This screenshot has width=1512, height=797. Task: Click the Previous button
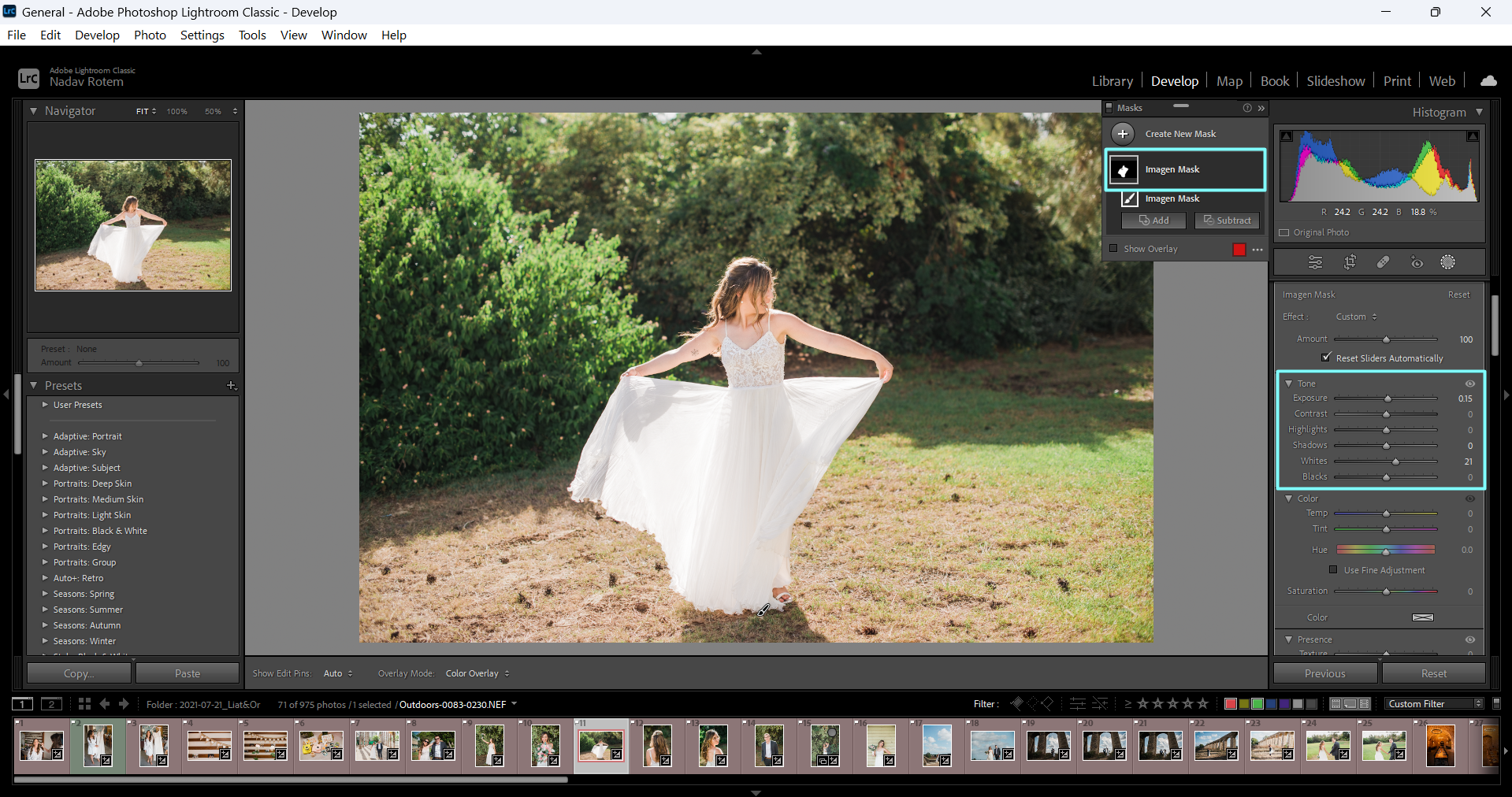1325,673
